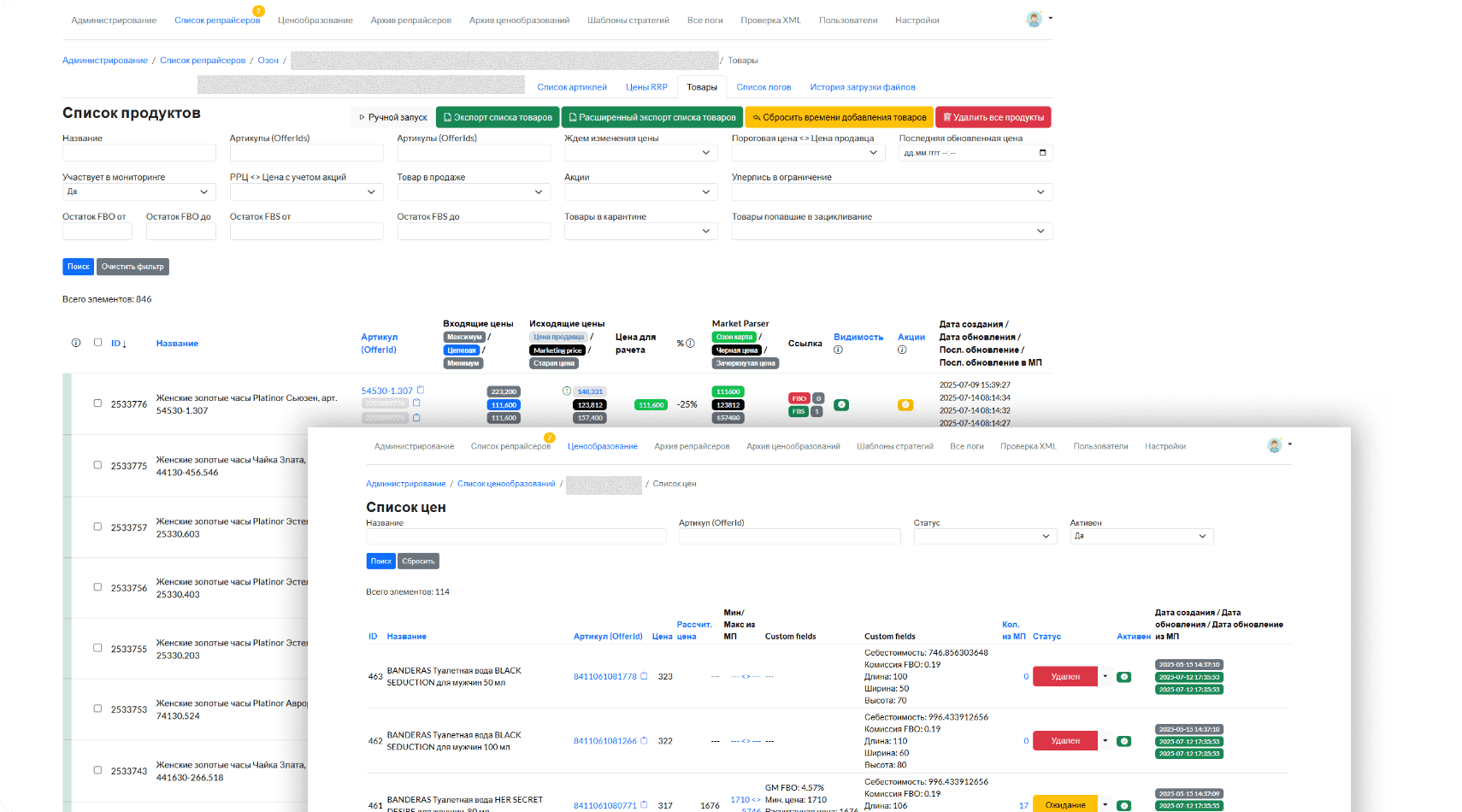Check the box for product 2533755
The width and height of the screenshot is (1462, 812).
97,648
